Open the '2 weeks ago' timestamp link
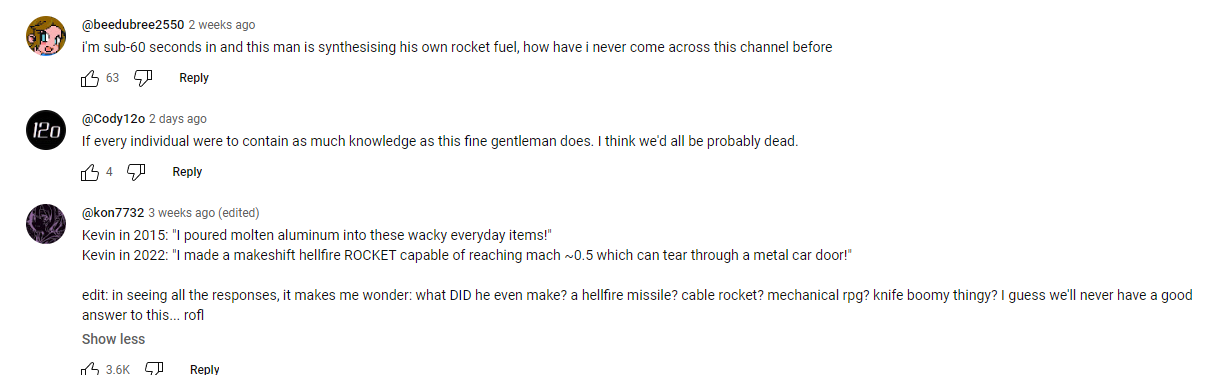This screenshot has height=375, width=1224. coord(222,24)
